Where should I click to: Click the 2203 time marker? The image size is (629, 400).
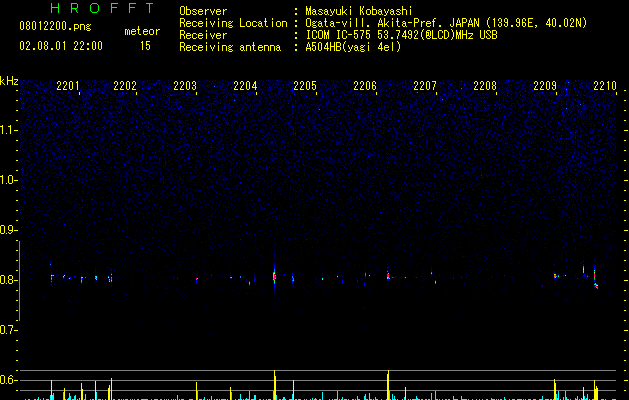(x=185, y=86)
